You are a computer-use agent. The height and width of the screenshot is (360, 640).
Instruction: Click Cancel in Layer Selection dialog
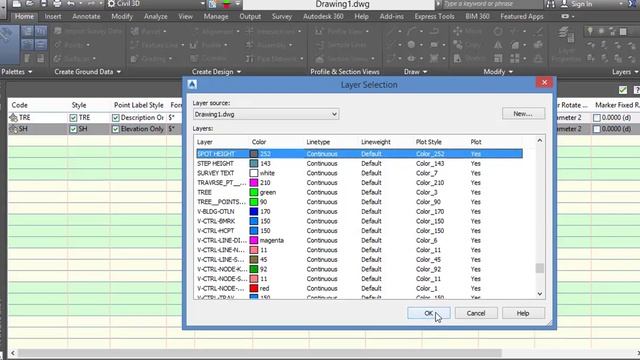(x=476, y=313)
